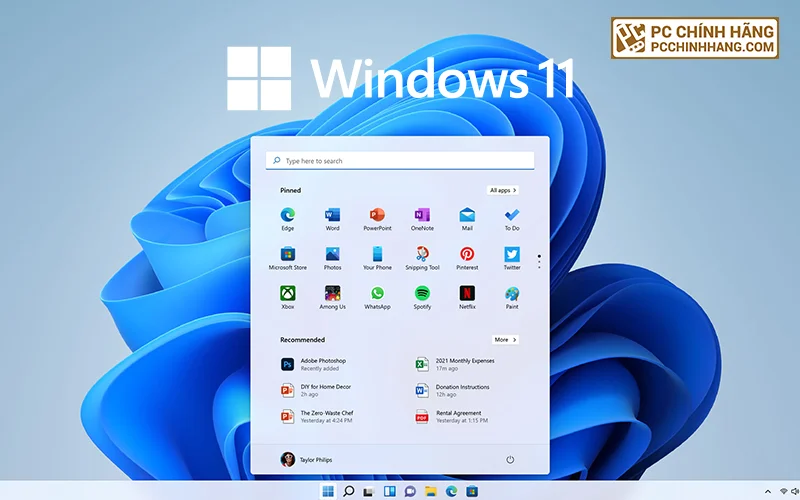
Task: Launch the Your Phone app
Action: (x=377, y=259)
